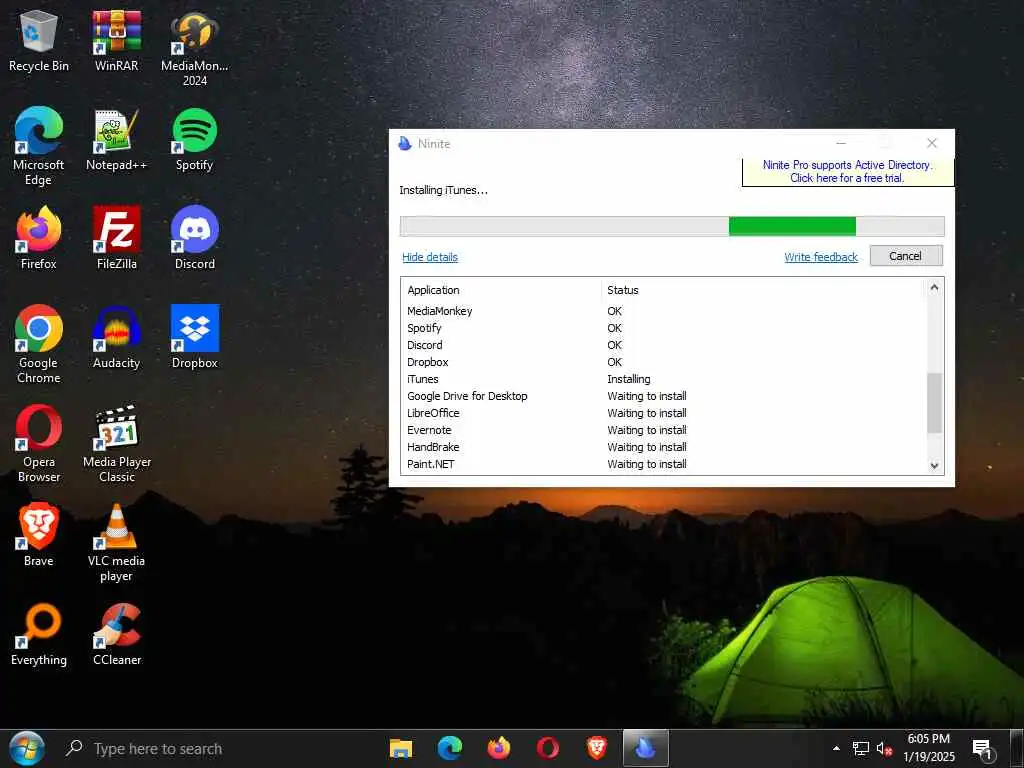Click the Discord desktop shortcut

tap(195, 238)
